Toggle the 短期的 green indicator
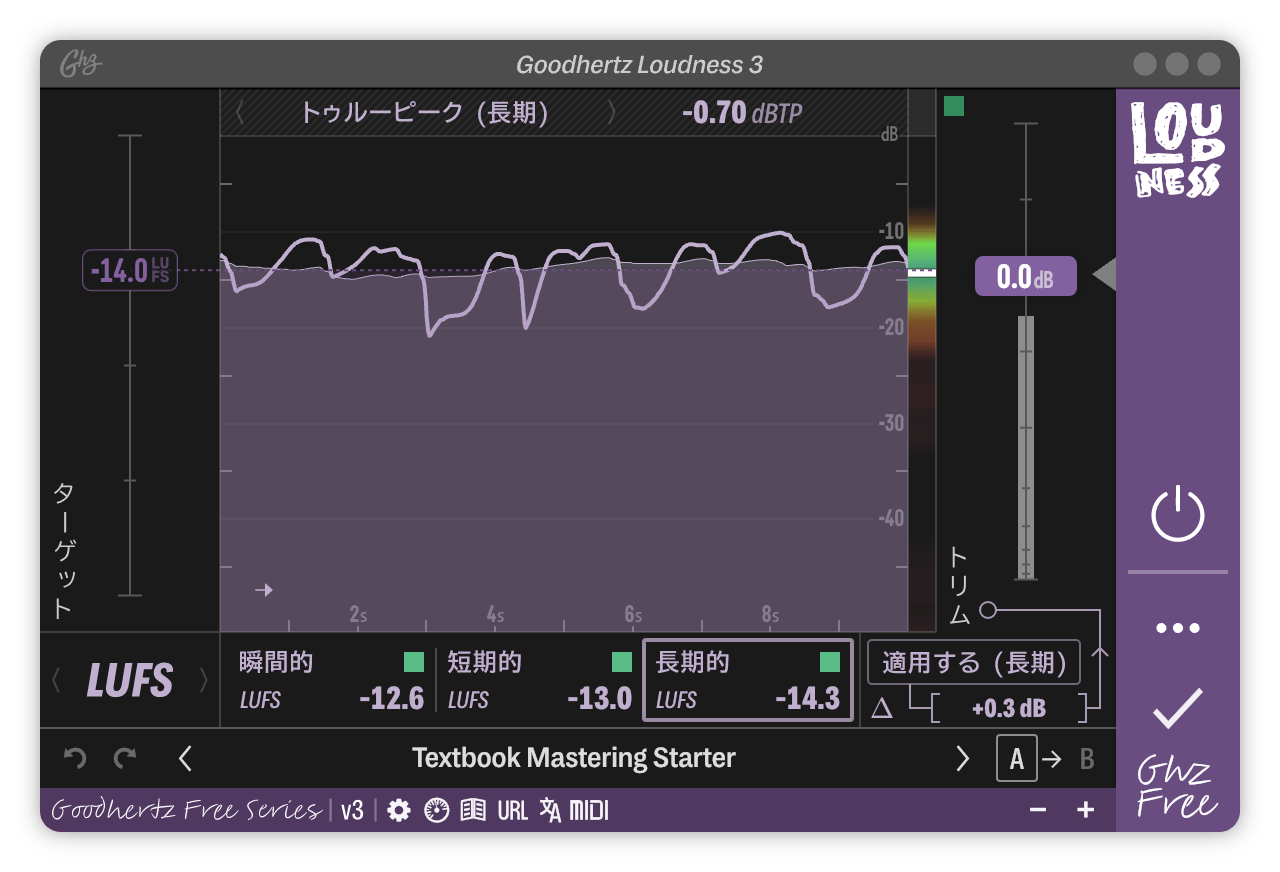This screenshot has height=872, width=1280. (622, 662)
